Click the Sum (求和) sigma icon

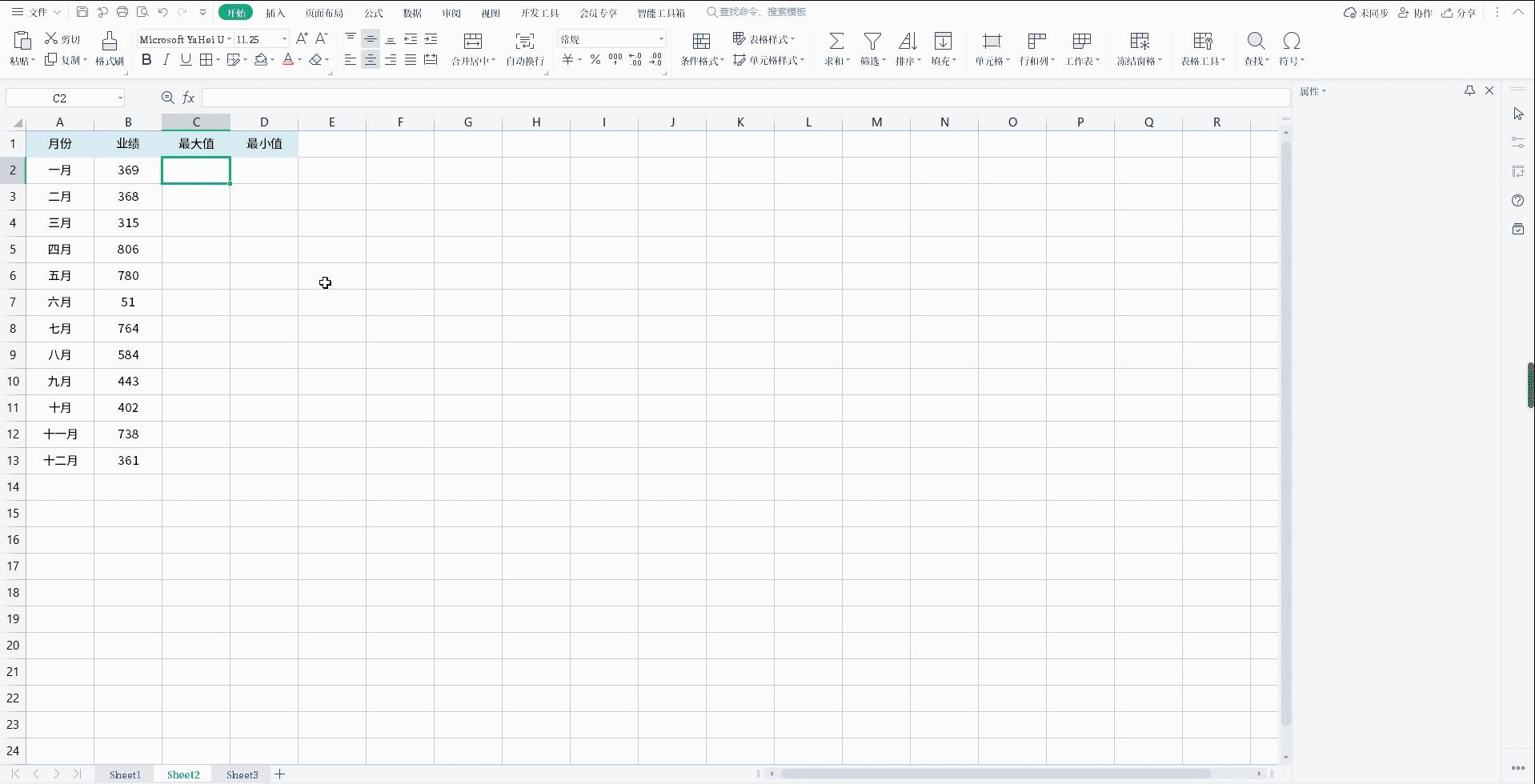coord(836,41)
